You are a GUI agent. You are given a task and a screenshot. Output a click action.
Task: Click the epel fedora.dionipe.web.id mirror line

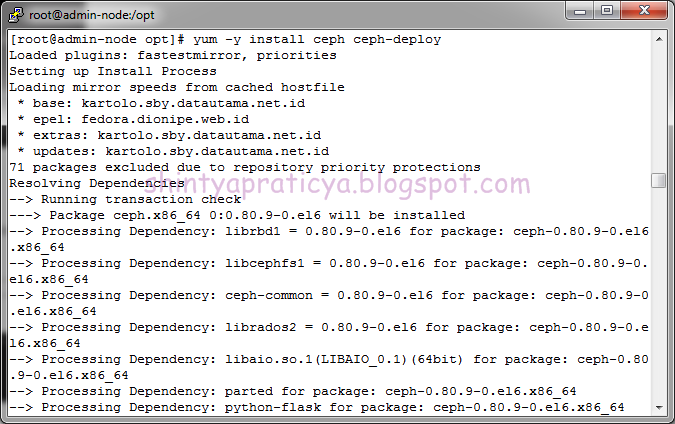pos(133,119)
